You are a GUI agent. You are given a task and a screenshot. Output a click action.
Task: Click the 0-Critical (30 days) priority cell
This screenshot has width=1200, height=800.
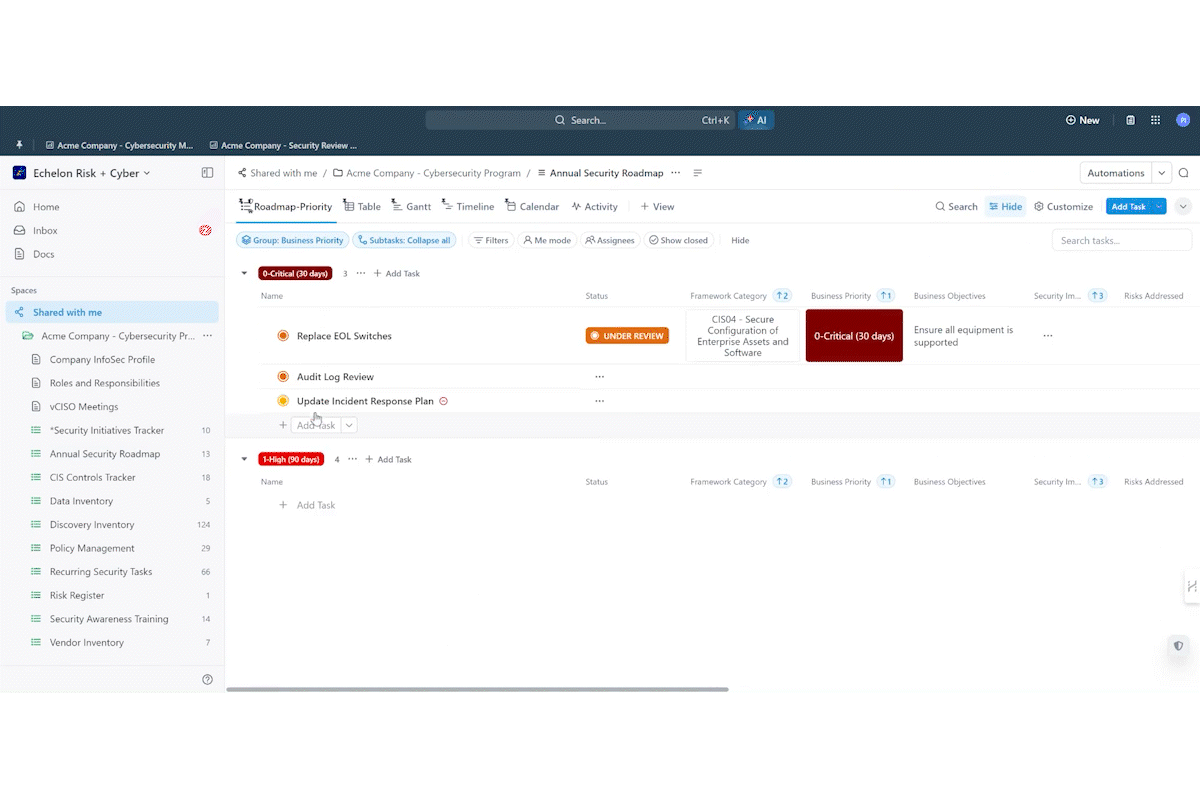(854, 336)
